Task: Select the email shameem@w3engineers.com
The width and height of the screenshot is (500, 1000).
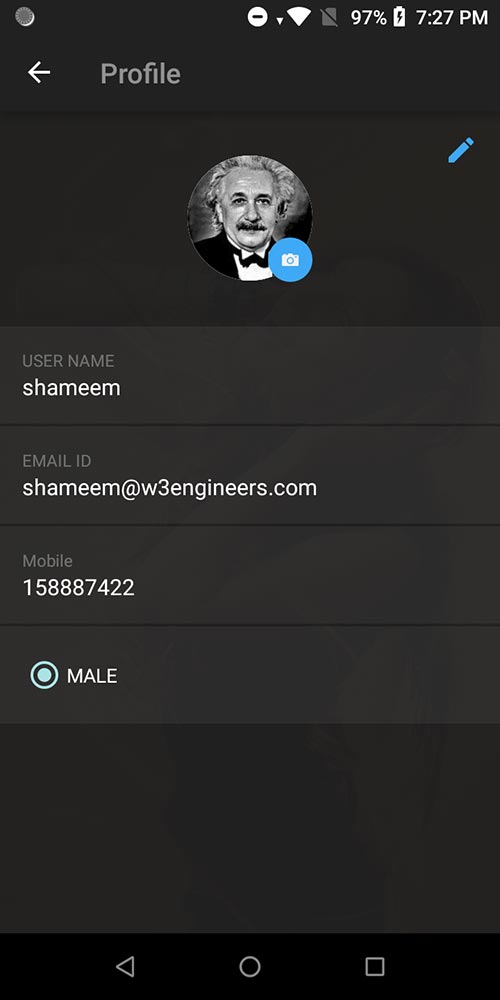Action: 170,488
